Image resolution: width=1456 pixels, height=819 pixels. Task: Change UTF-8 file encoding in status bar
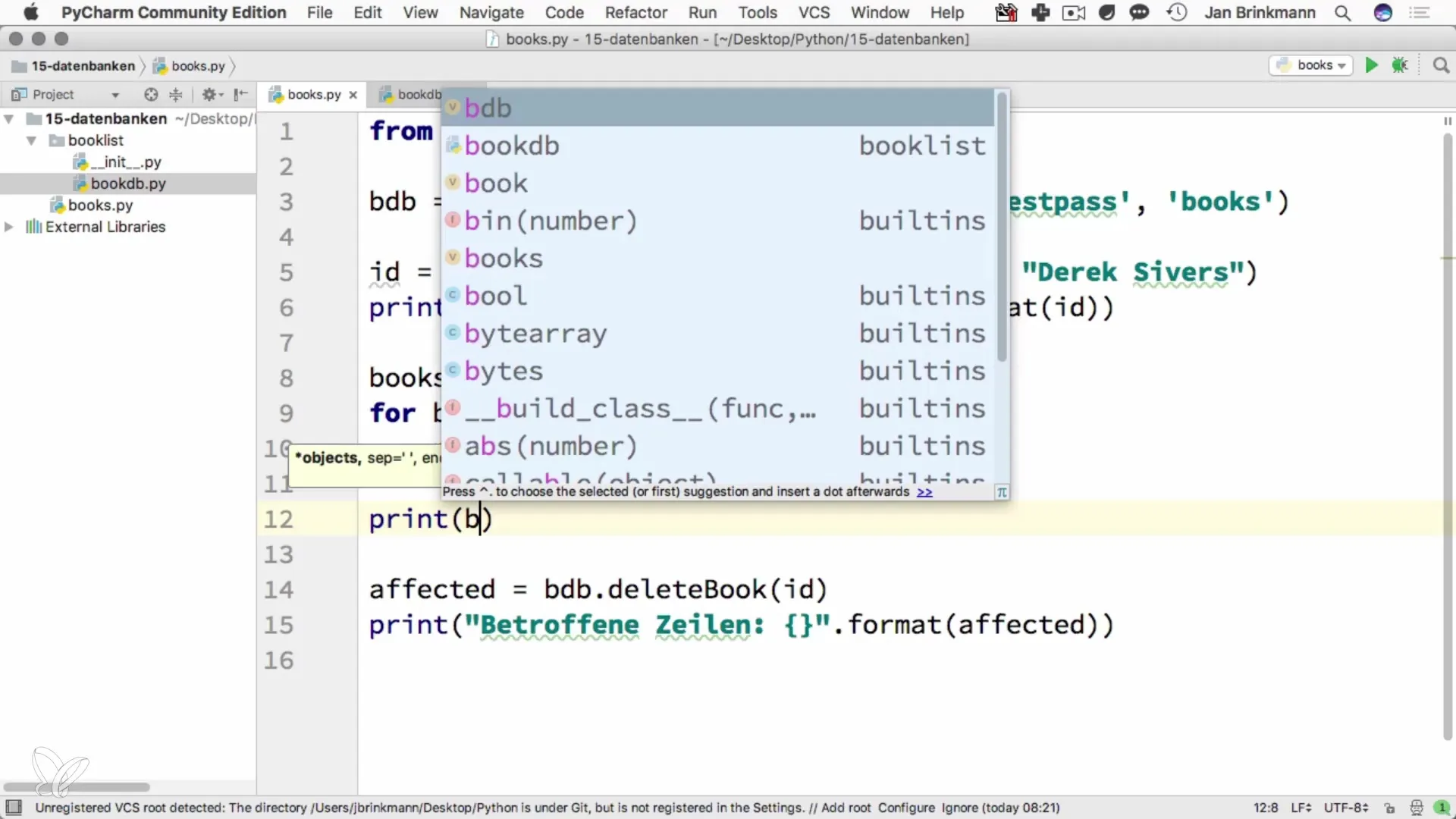(1346, 808)
